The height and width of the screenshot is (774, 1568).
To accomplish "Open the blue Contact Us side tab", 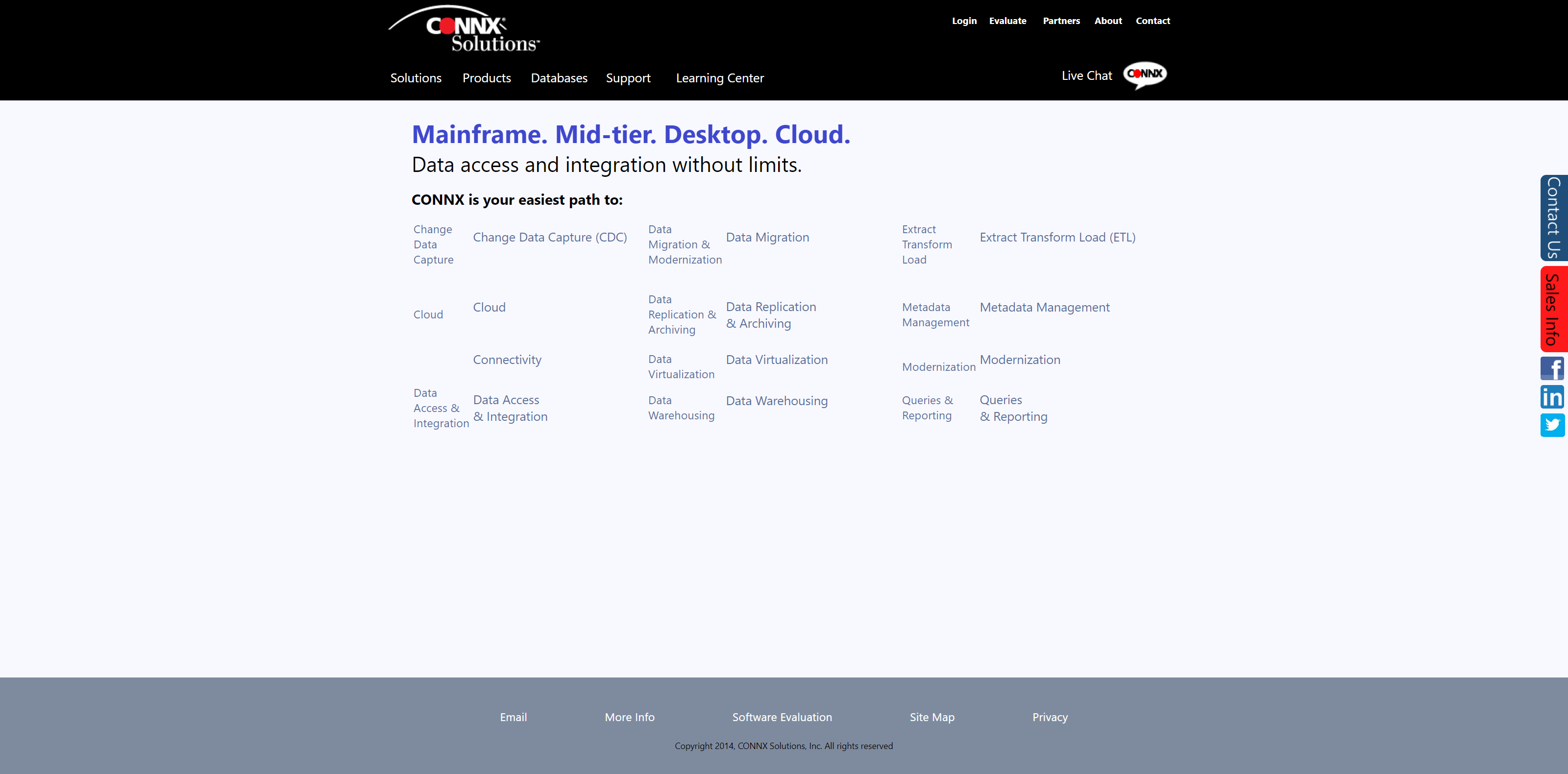I will 1554,218.
